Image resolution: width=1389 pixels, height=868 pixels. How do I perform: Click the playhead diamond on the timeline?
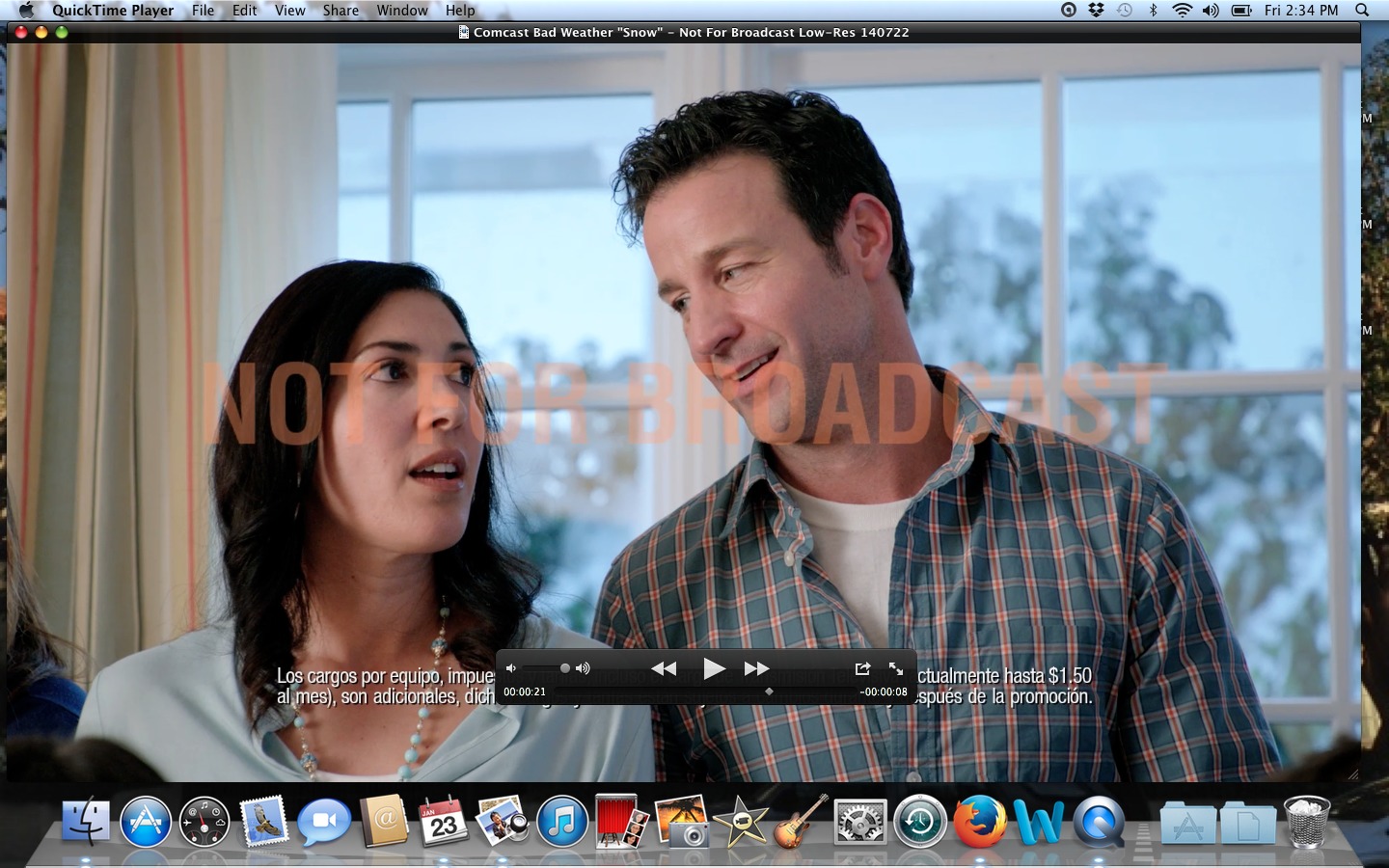tap(769, 692)
